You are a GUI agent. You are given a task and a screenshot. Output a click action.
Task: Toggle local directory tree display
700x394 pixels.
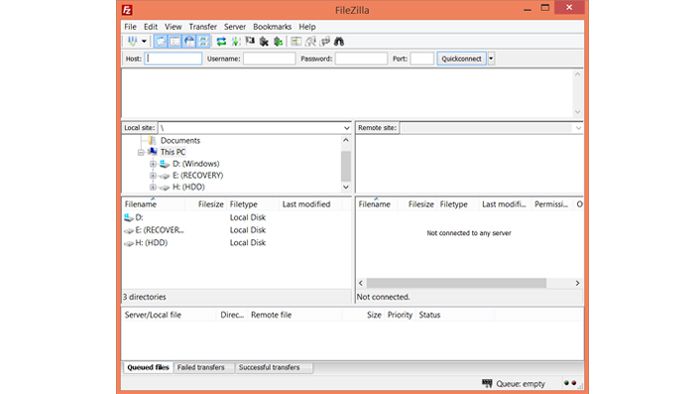(175, 41)
